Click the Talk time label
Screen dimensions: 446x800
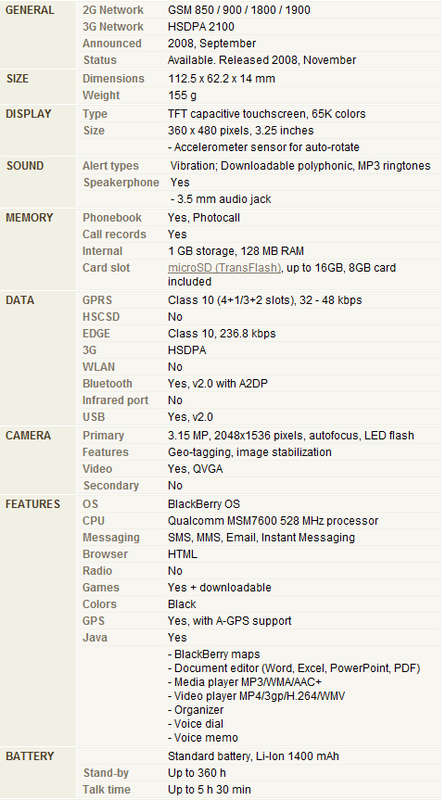(x=107, y=790)
